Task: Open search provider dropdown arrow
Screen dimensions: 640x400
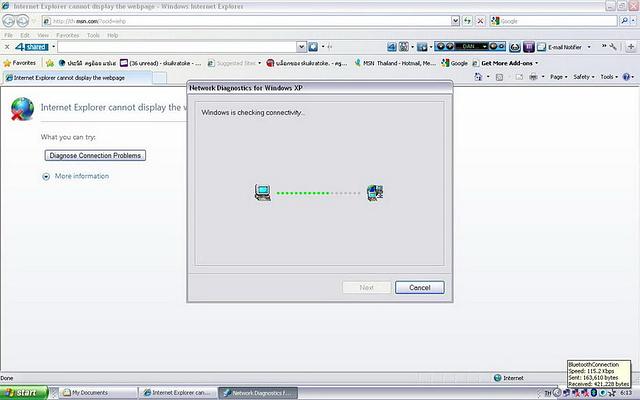Action: (635, 21)
